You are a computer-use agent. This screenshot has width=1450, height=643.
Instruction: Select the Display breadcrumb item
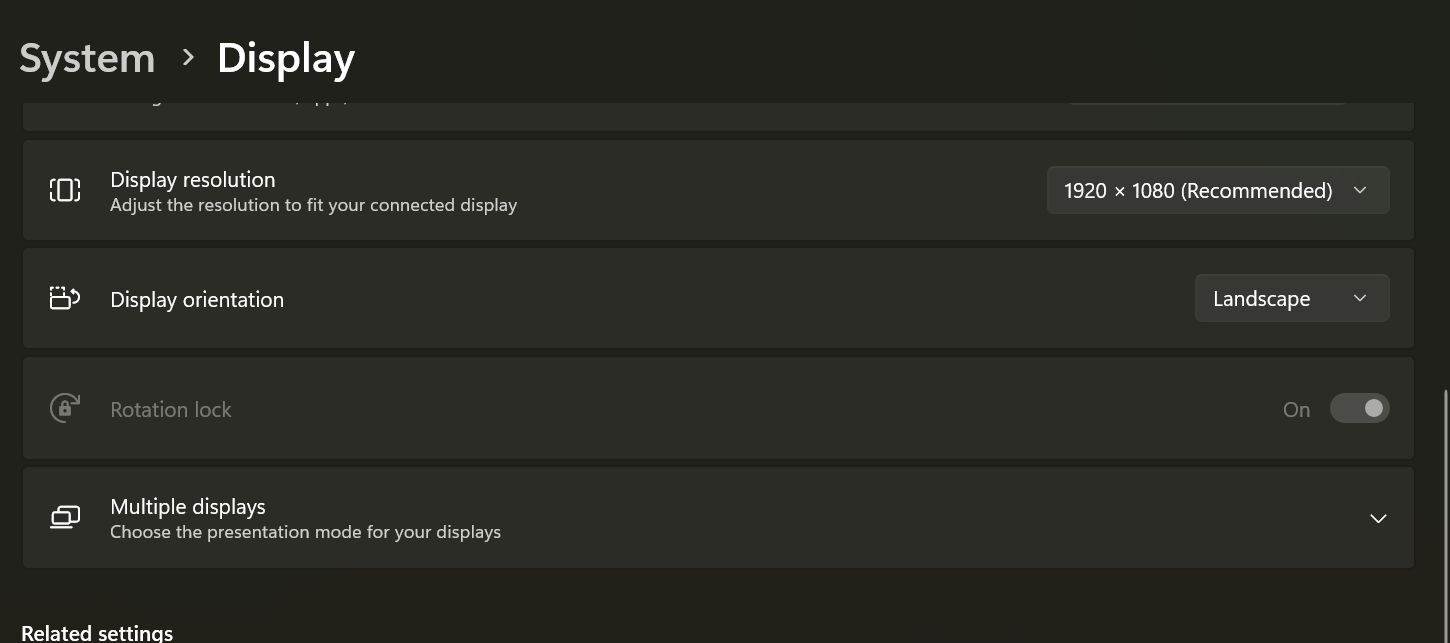(x=286, y=59)
